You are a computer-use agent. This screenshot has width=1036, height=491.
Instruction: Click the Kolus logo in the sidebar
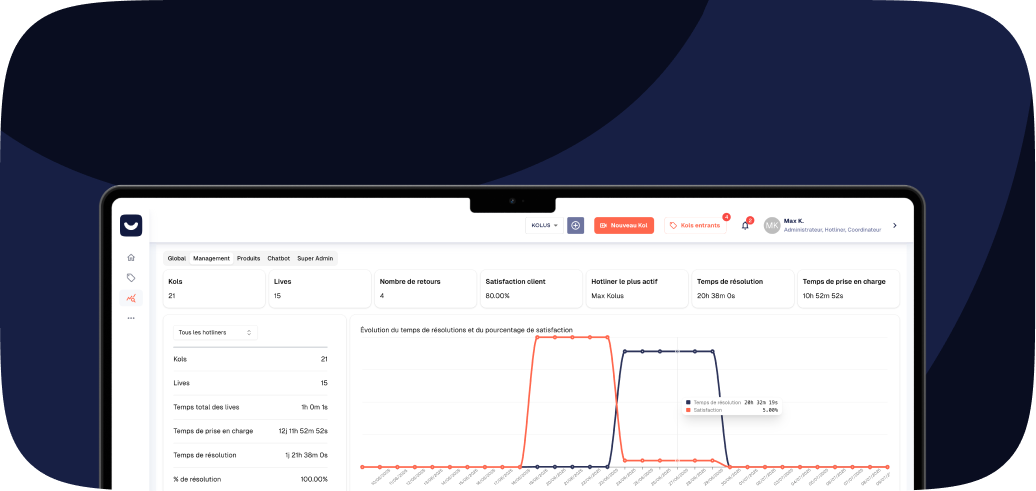(x=131, y=225)
